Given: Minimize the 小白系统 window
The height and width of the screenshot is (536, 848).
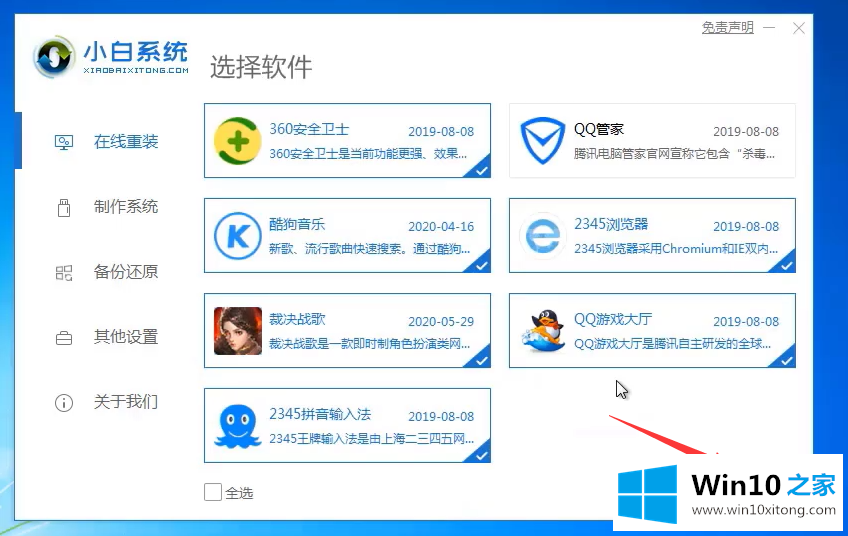Looking at the screenshot, I should [769, 28].
